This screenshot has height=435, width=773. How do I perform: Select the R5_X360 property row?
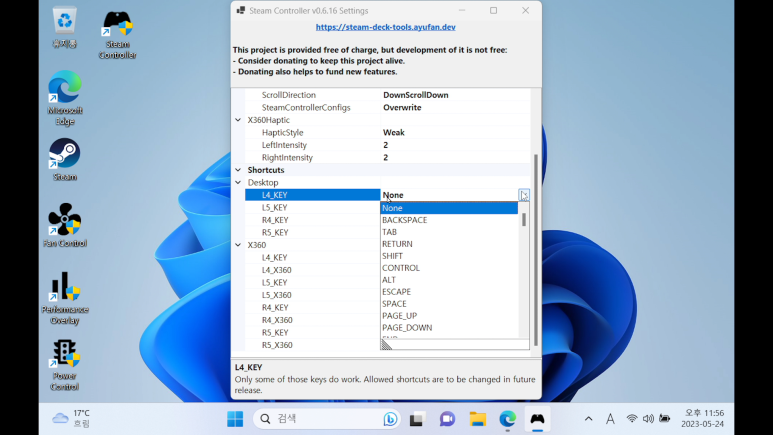click(313, 345)
